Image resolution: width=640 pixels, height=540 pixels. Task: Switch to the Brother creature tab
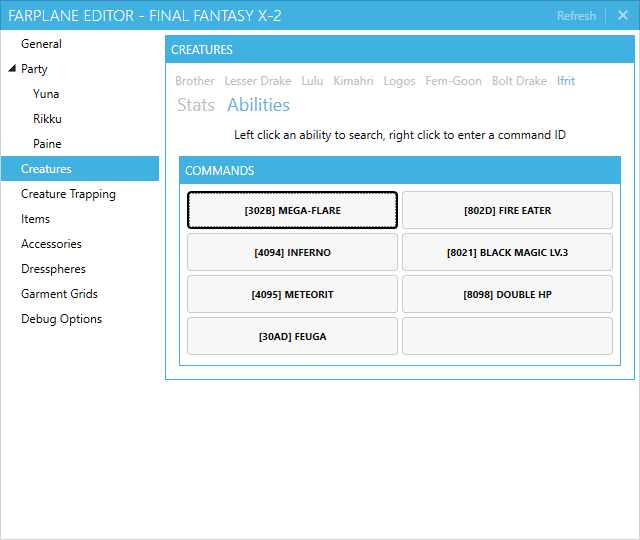[195, 81]
